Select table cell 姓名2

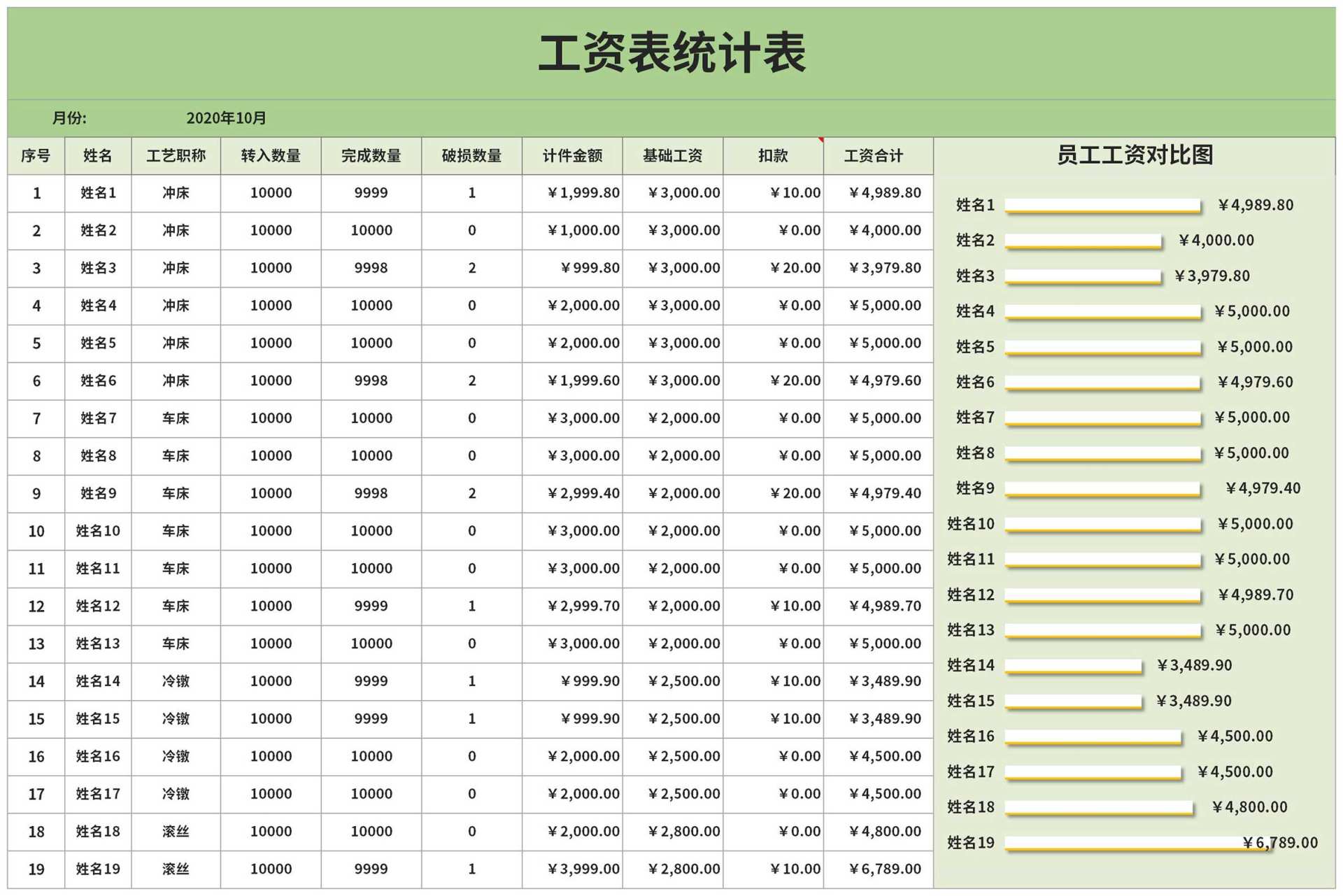pos(98,231)
